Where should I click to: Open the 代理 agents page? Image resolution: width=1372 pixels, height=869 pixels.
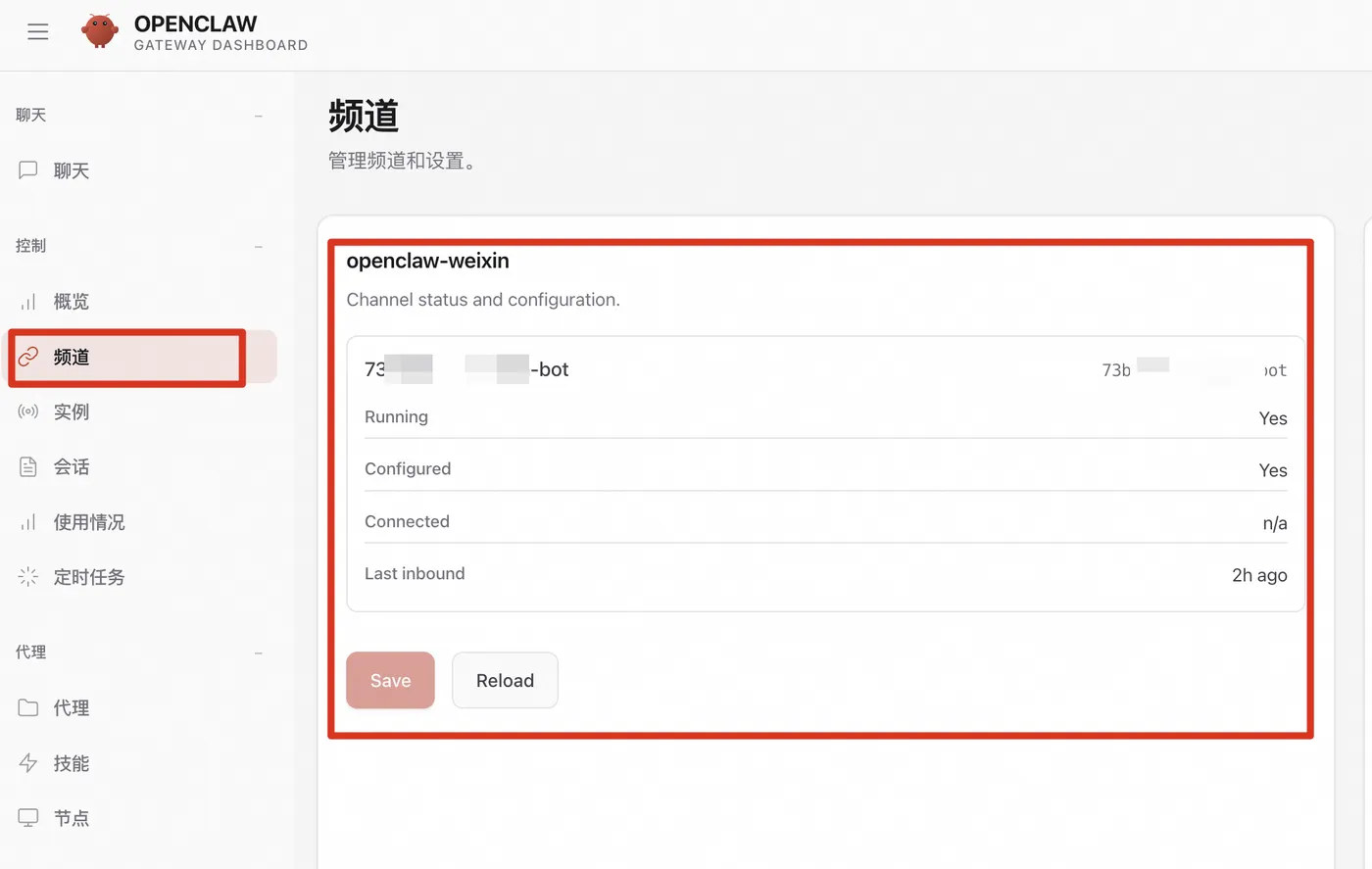coord(142,707)
